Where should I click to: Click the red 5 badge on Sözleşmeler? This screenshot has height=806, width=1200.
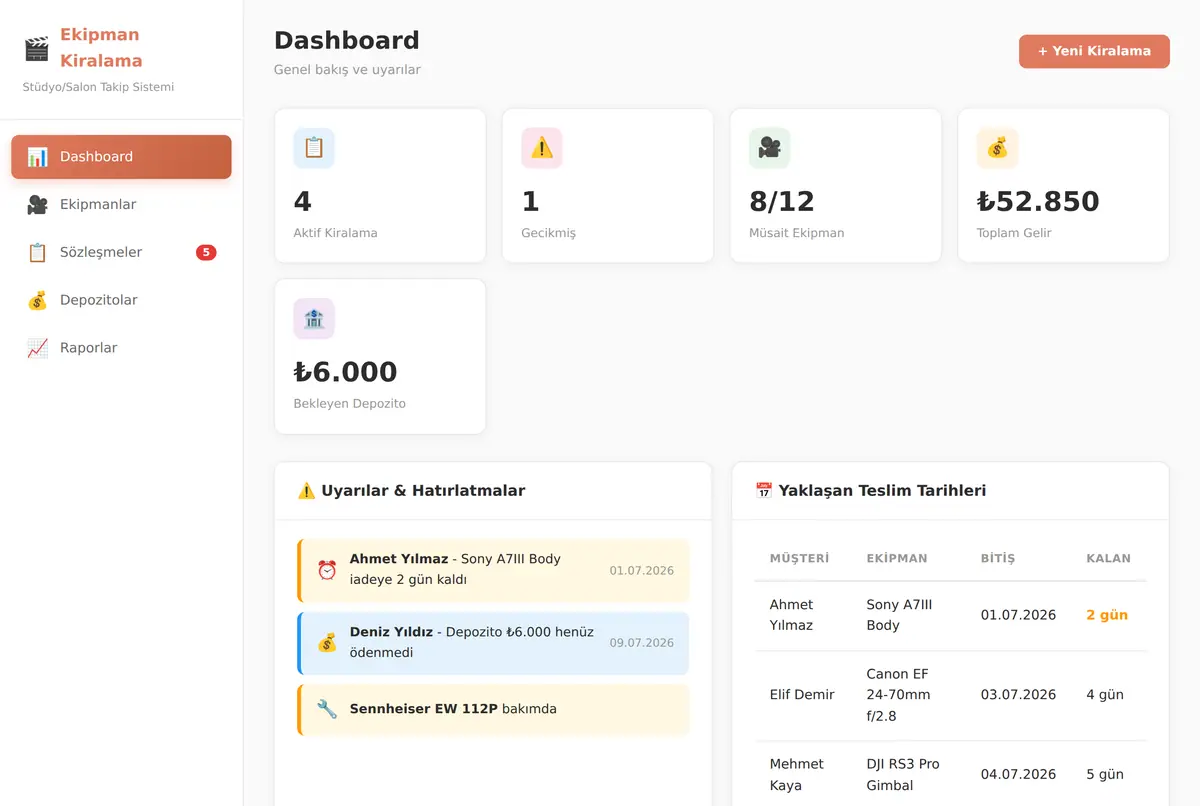click(206, 252)
